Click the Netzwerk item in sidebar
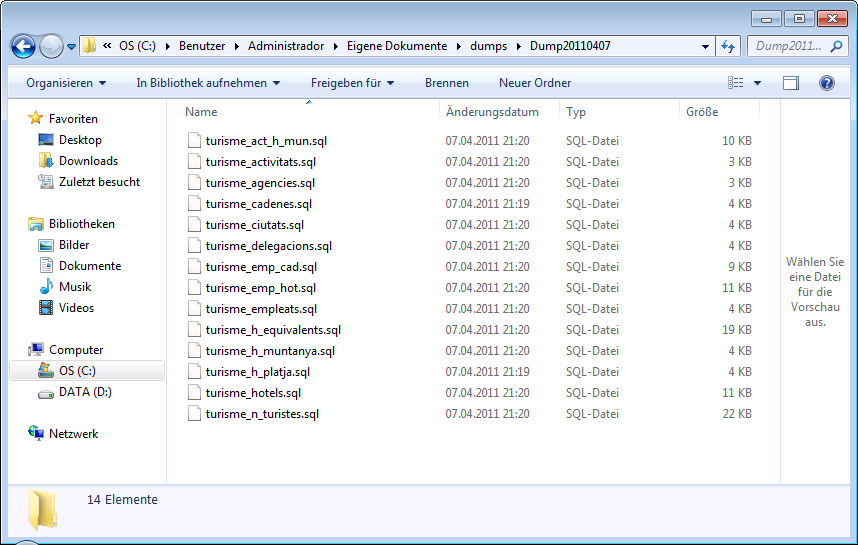858x545 pixels. tap(73, 434)
